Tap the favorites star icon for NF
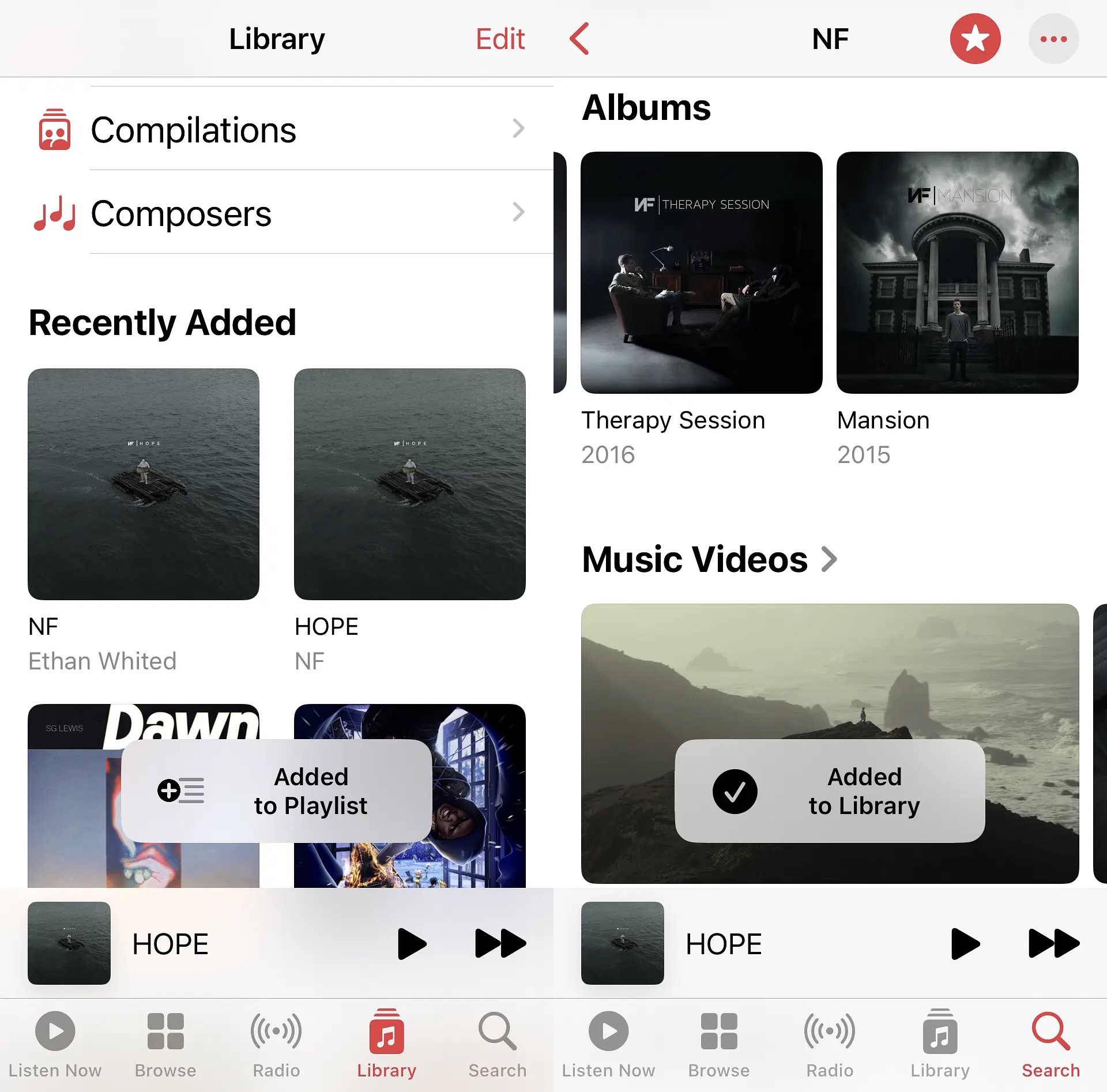 click(x=975, y=38)
